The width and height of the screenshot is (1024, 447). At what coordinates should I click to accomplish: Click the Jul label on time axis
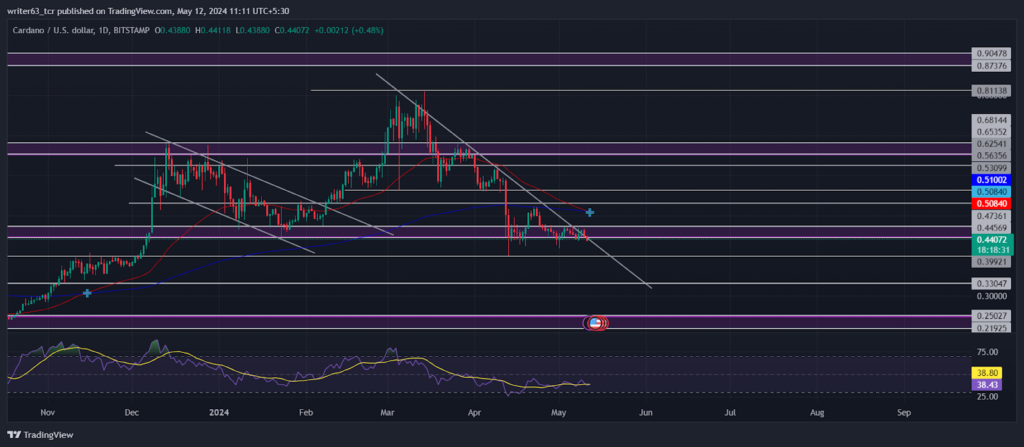point(730,413)
